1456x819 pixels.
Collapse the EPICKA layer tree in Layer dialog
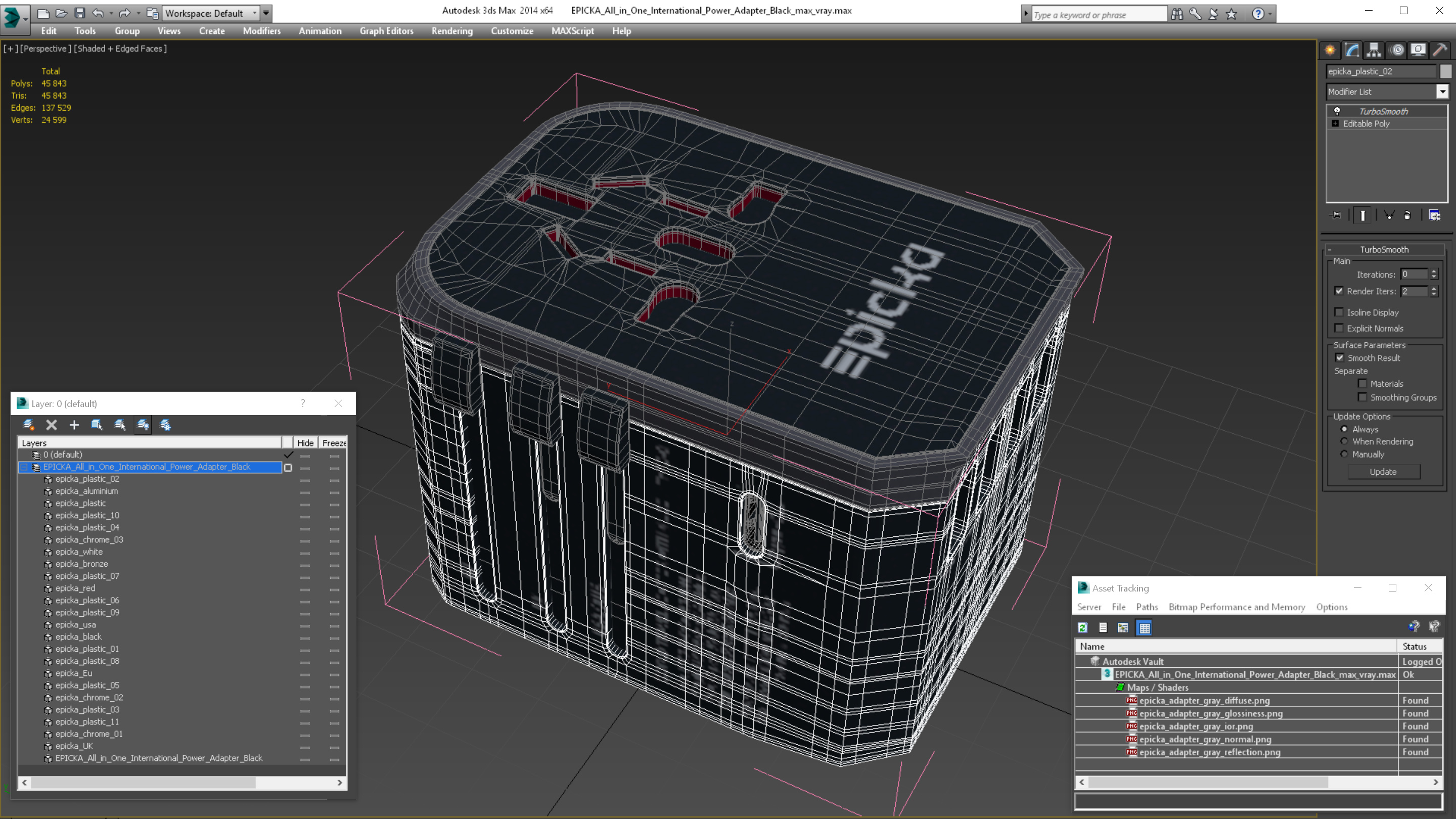pos(24,467)
